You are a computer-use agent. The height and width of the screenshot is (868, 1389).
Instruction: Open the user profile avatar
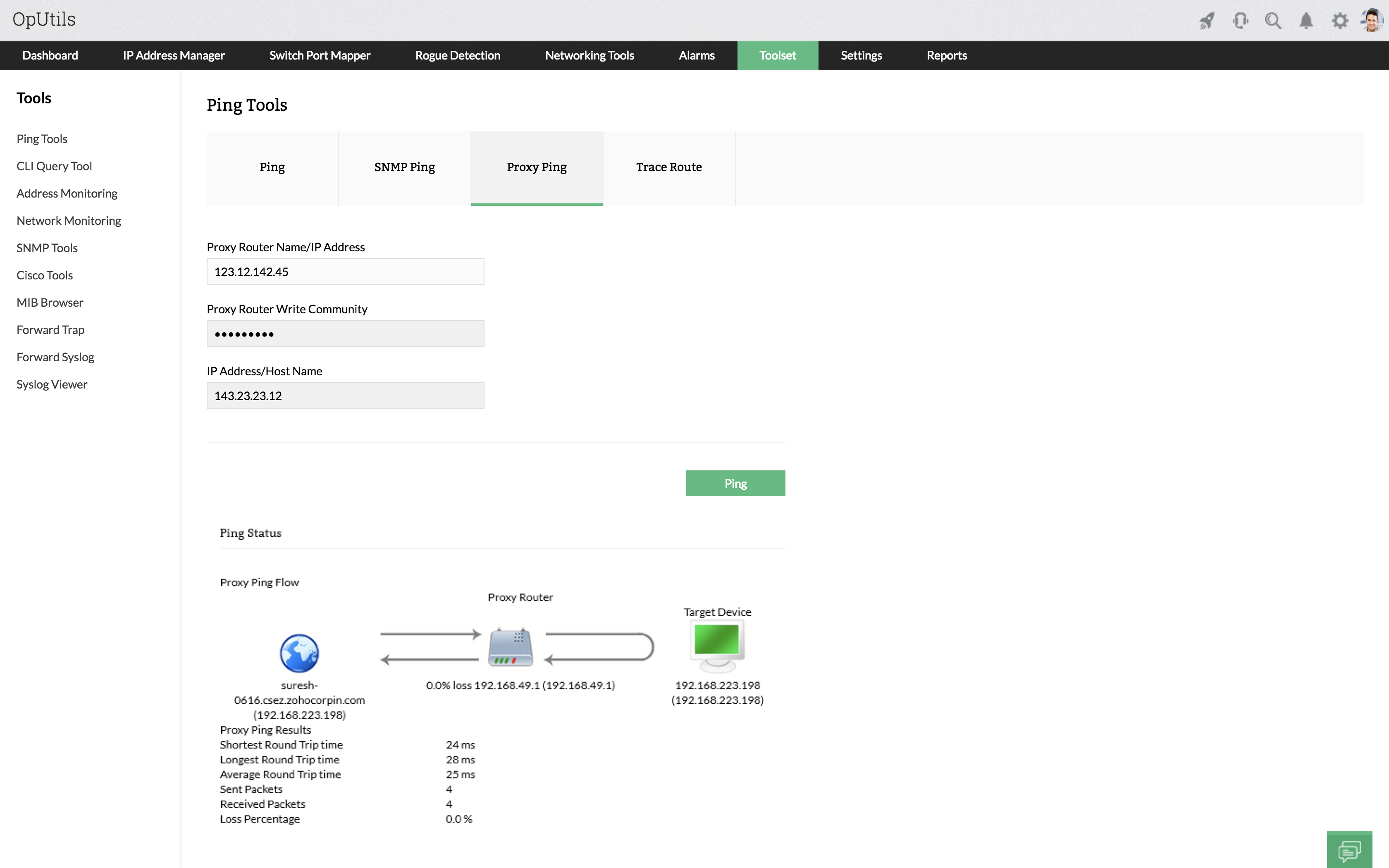1372,20
